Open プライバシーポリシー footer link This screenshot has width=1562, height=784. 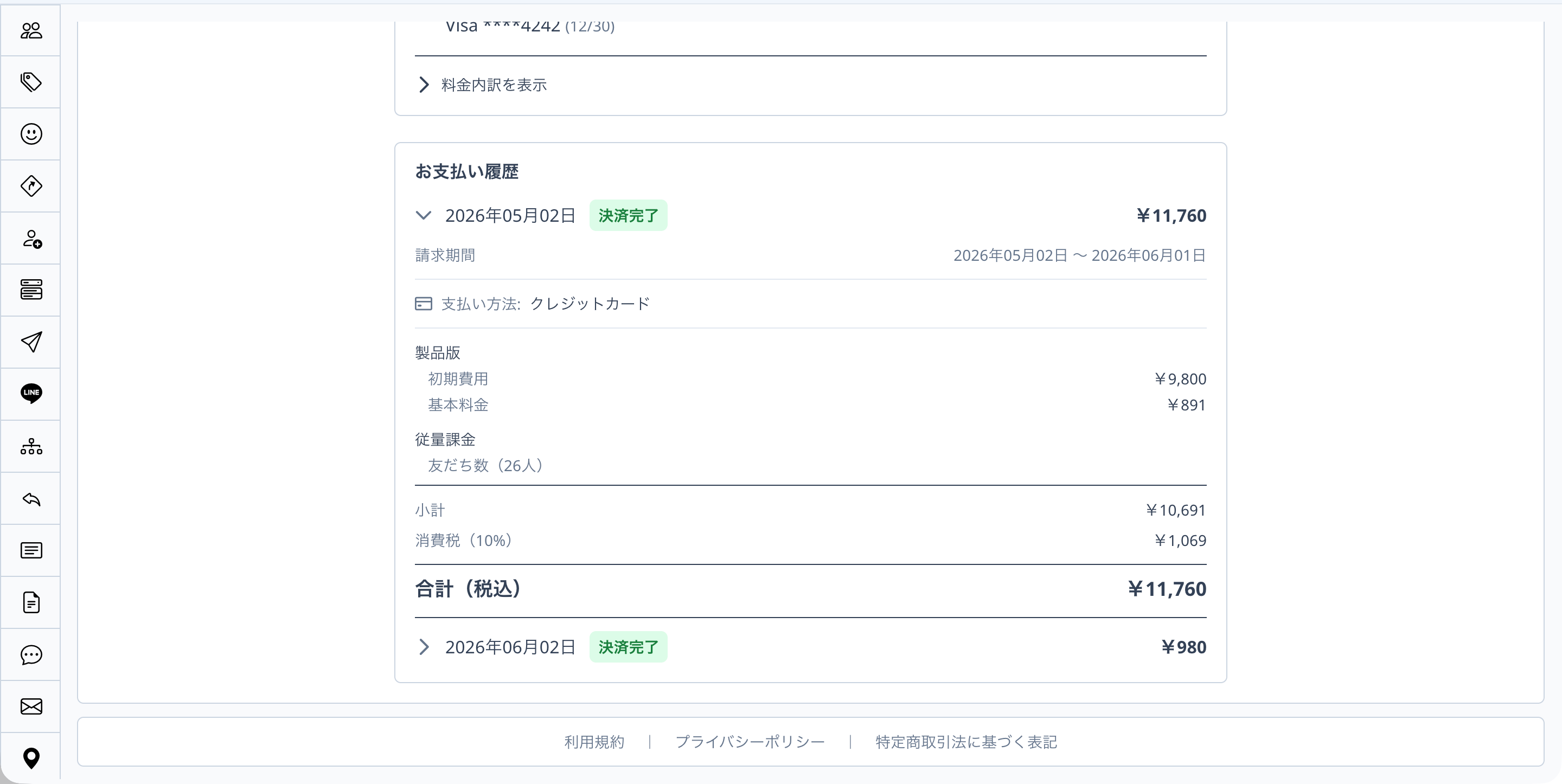(750, 742)
